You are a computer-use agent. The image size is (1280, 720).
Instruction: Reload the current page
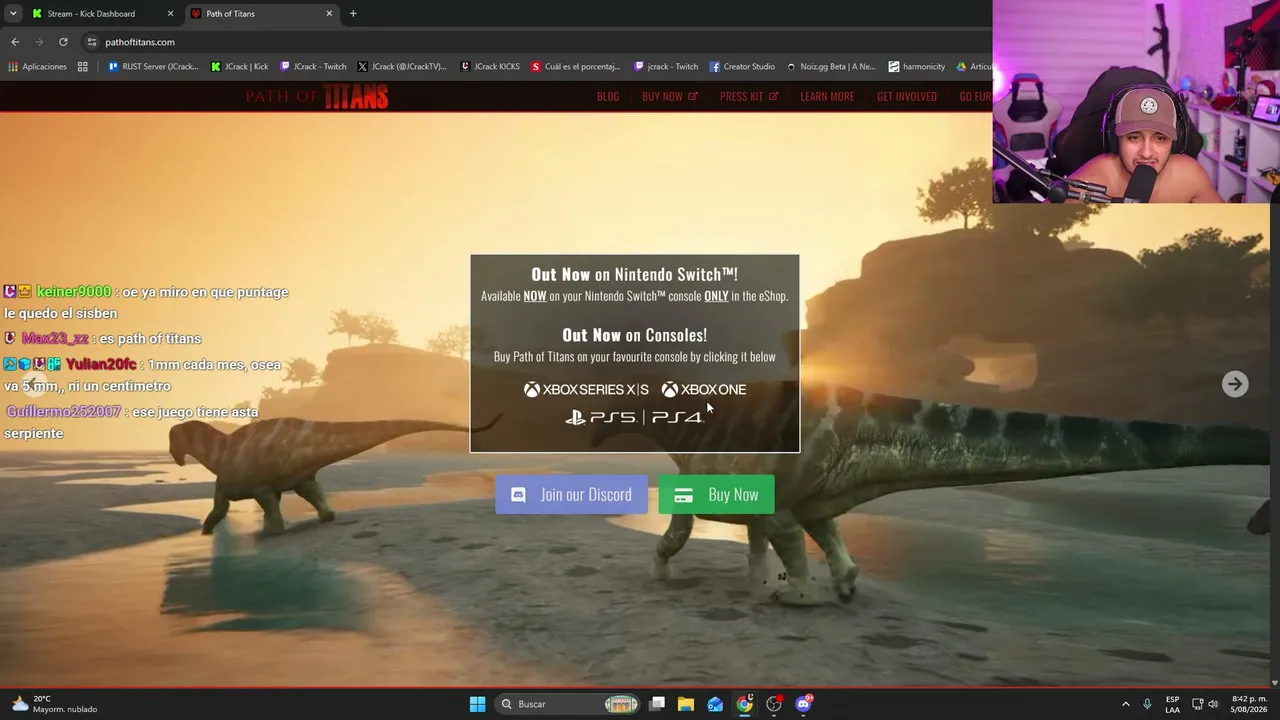click(x=63, y=42)
